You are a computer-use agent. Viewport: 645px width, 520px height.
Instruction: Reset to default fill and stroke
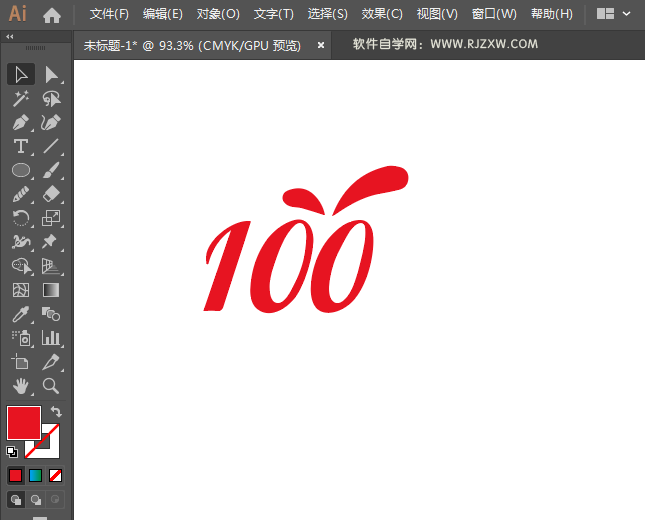point(12,452)
